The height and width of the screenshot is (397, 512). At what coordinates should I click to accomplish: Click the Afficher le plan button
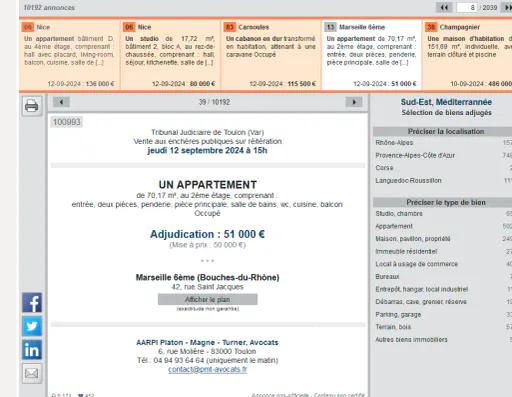pyautogui.click(x=207, y=299)
